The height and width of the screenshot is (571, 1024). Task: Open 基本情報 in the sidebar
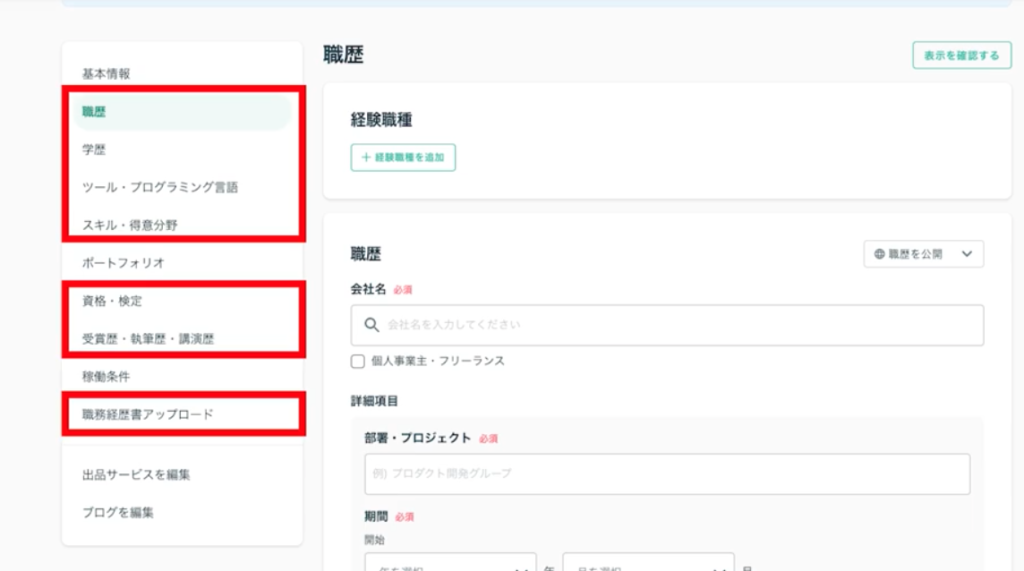click(x=106, y=74)
